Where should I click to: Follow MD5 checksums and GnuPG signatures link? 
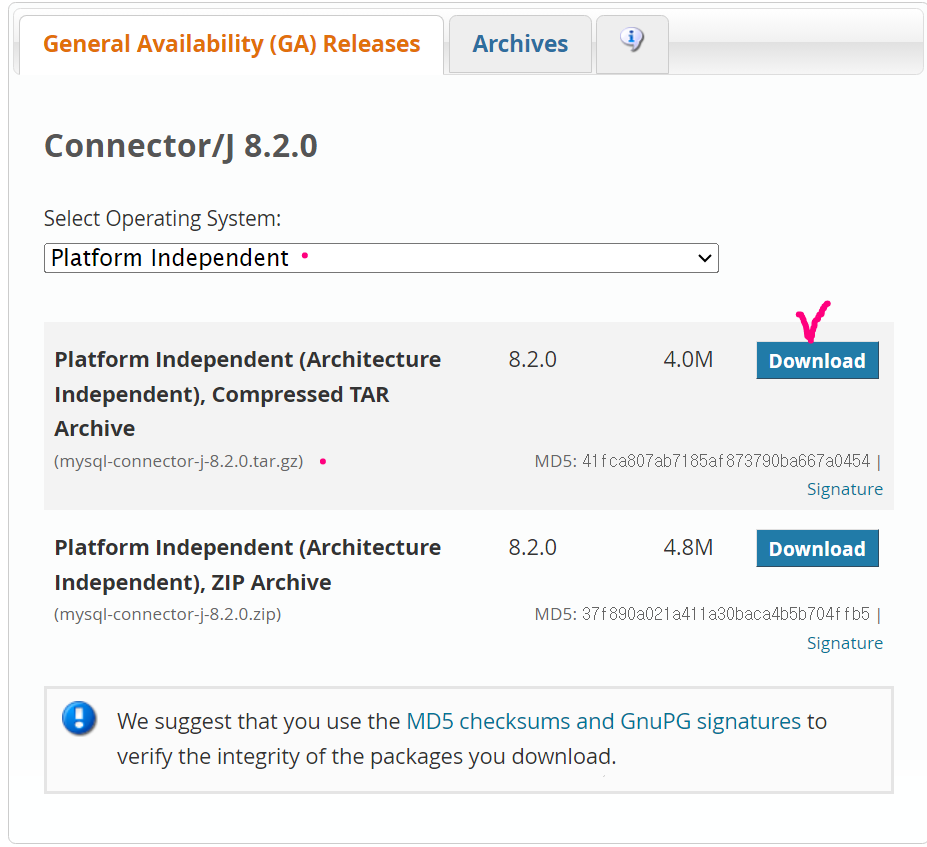pos(604,722)
